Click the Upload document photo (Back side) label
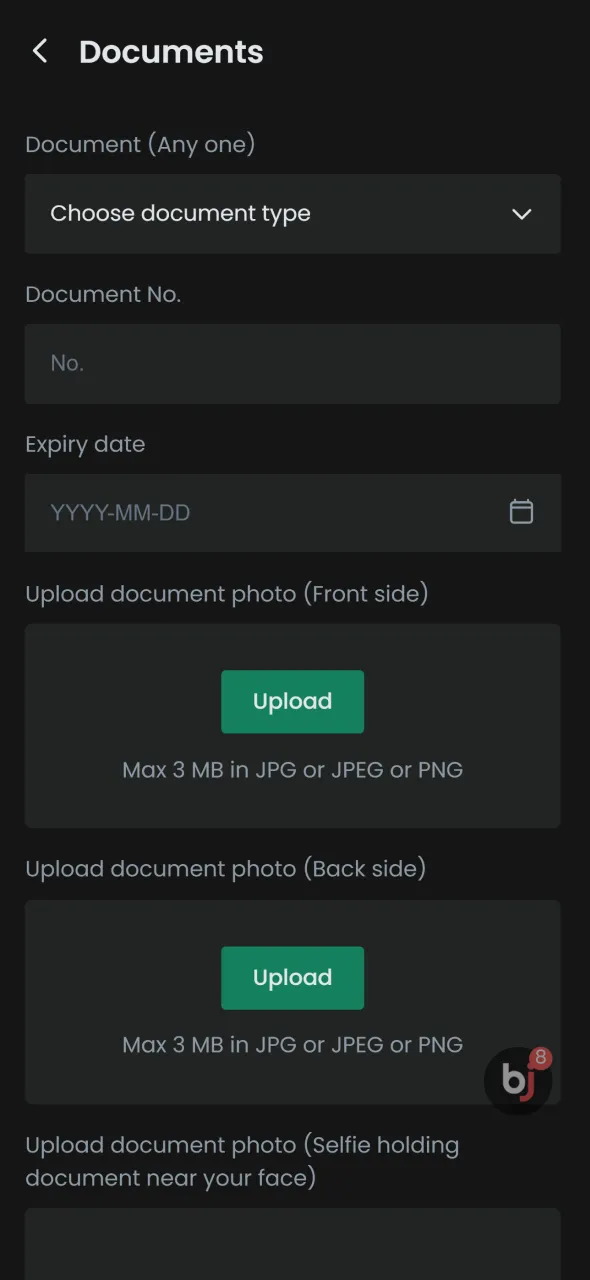The height and width of the screenshot is (1280, 590). coord(226,868)
